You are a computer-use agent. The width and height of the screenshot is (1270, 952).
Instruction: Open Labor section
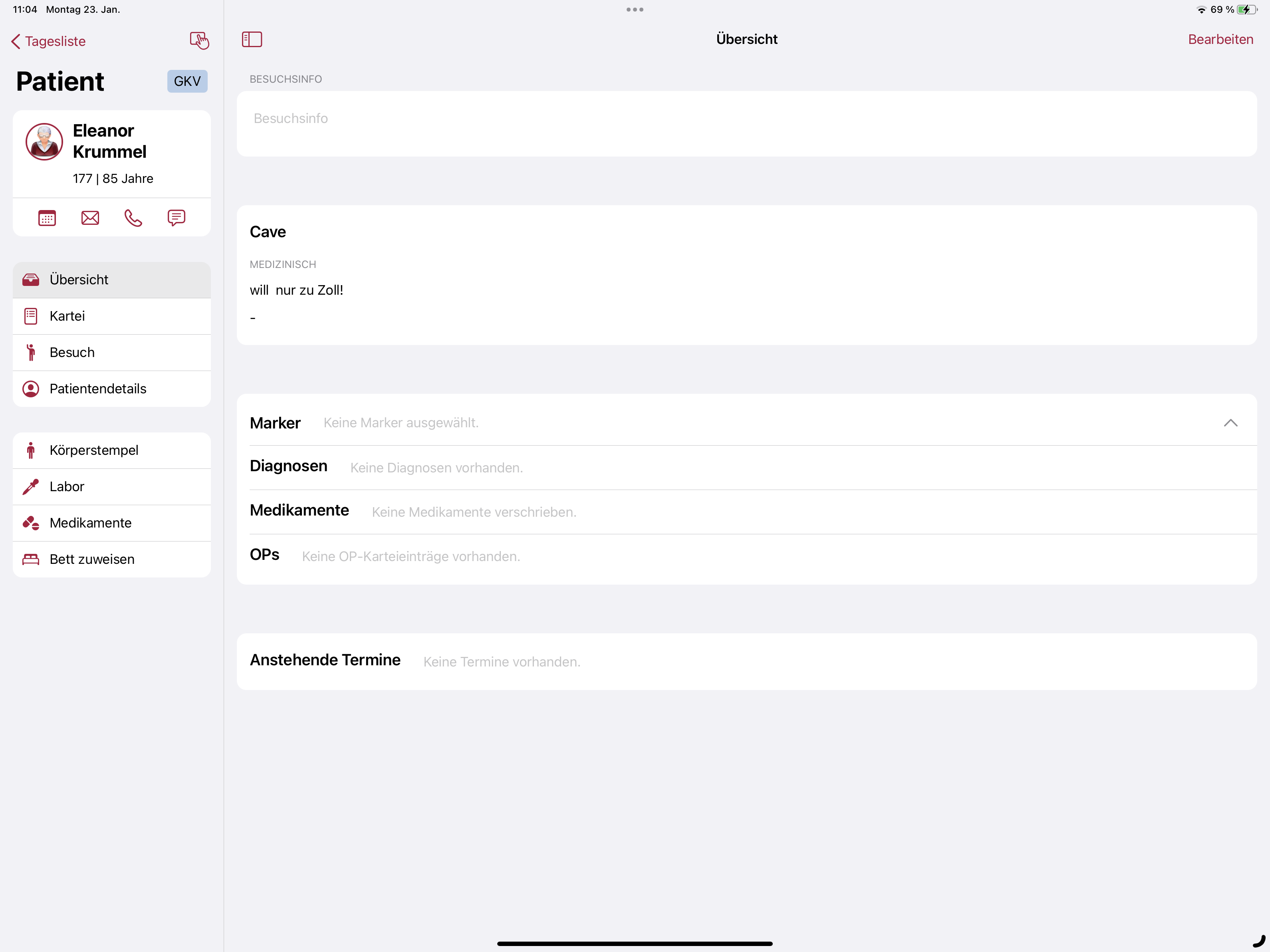[x=112, y=487]
